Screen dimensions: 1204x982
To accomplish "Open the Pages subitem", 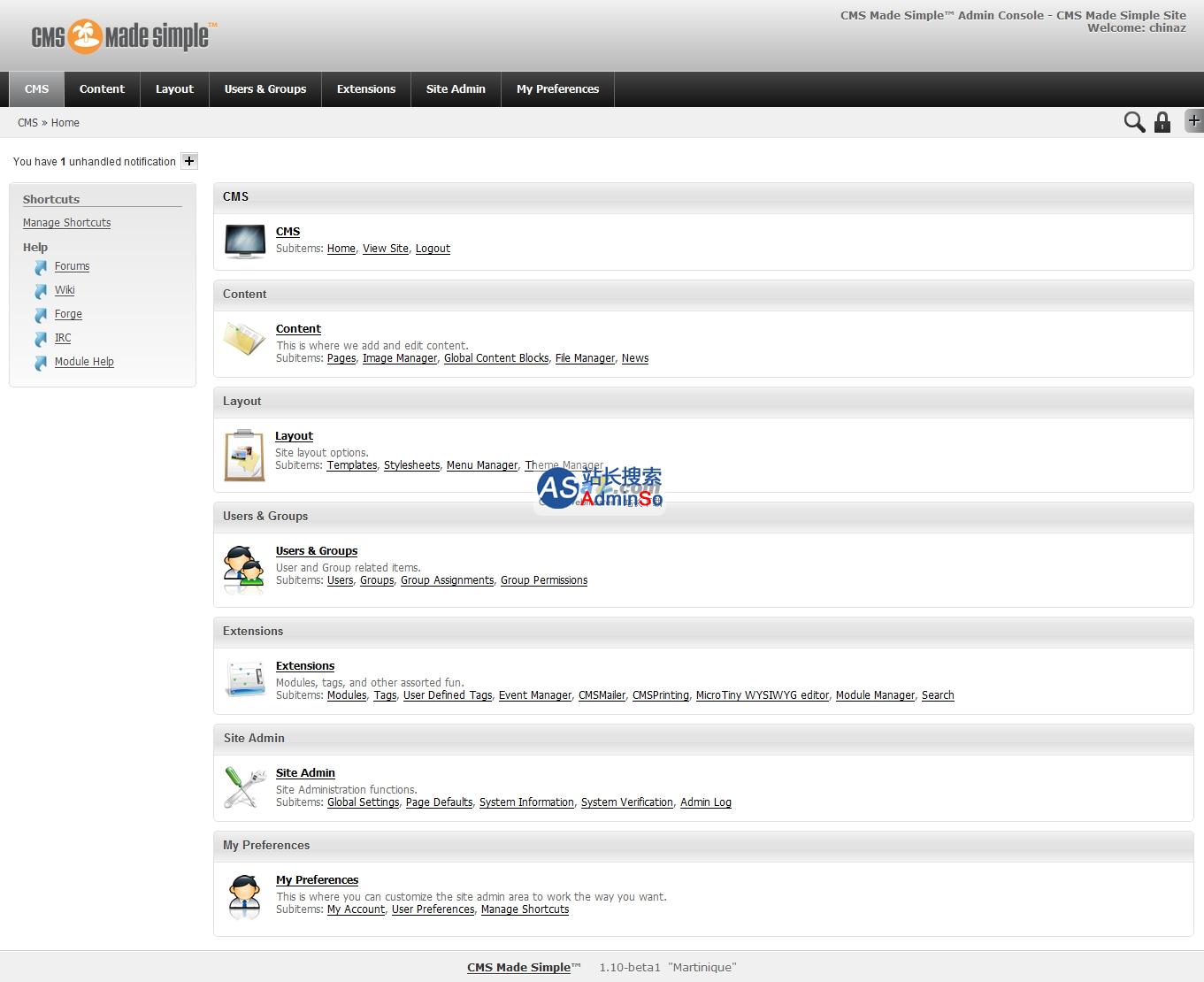I will 341,358.
